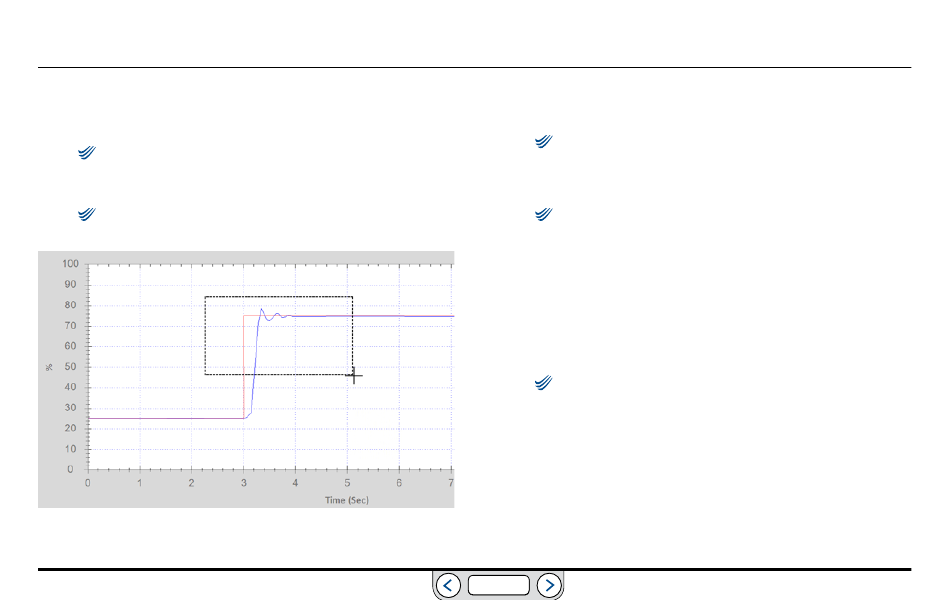Screen dimensions: 950x600
Task: Go to the previous page arrow
Action: [x=448, y=585]
